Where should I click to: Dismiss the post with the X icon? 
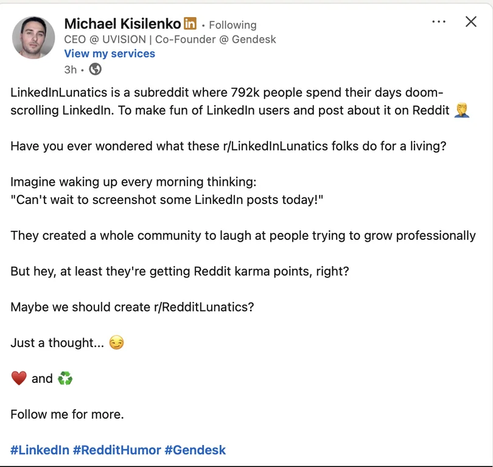[471, 22]
